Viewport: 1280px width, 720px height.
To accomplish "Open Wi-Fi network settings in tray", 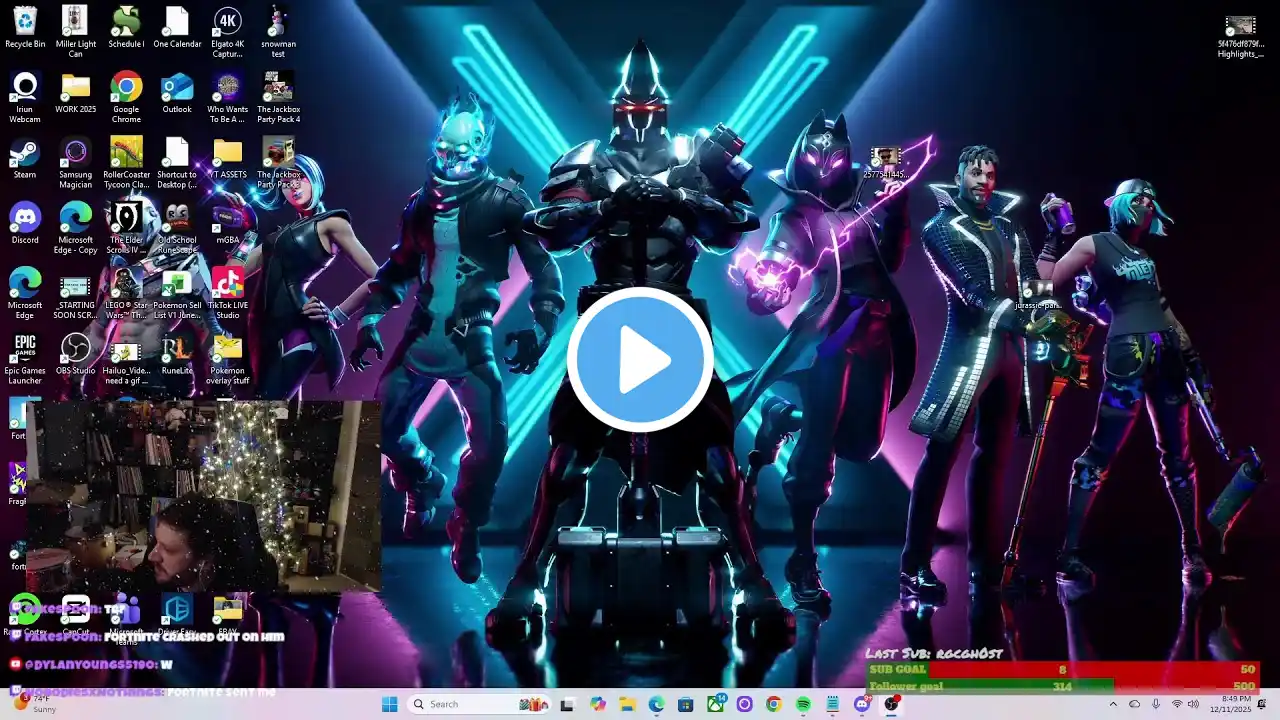I will click(x=1177, y=704).
